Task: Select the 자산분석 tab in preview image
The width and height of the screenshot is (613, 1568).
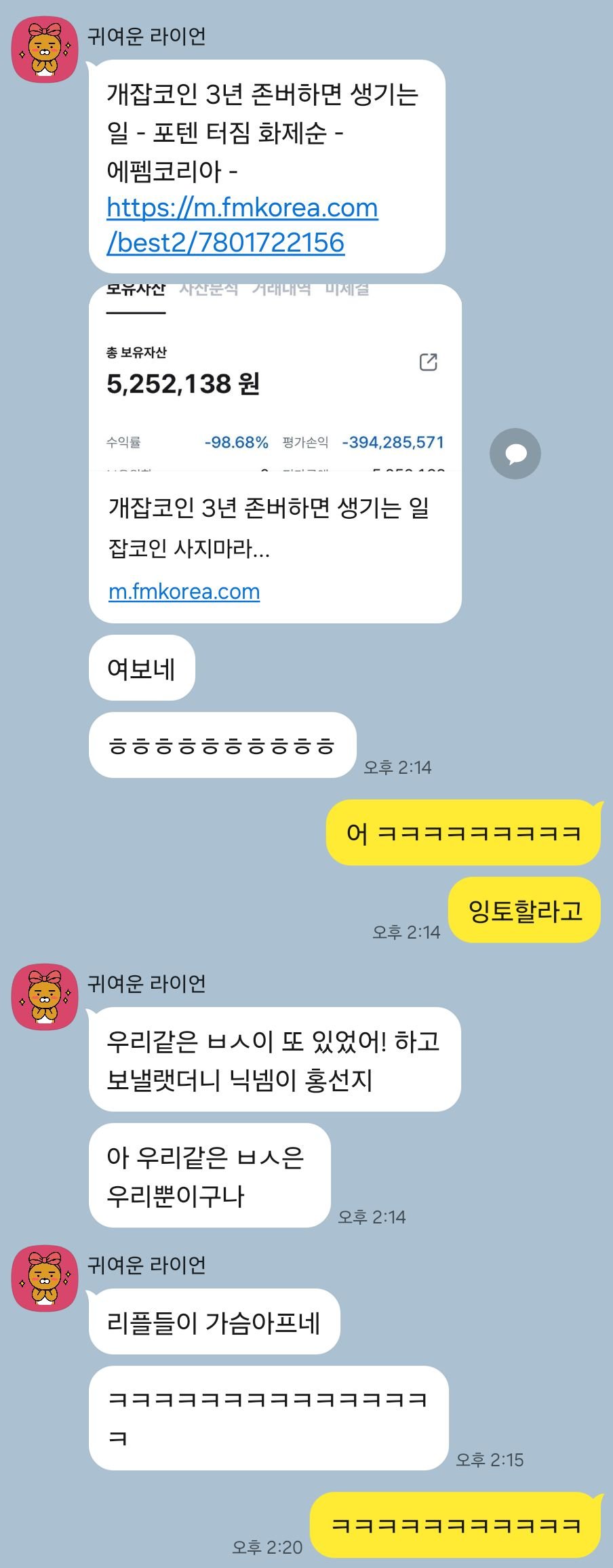Action: point(208,290)
